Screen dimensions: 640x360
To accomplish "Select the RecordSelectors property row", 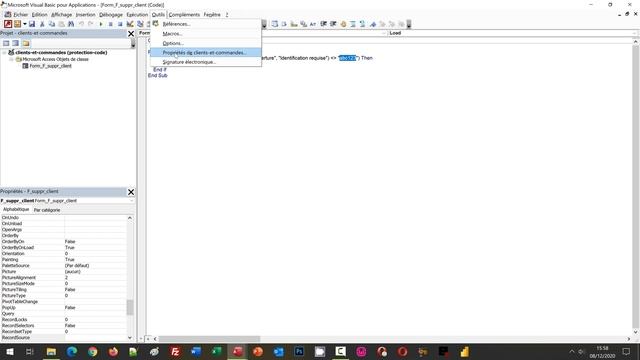I will (x=64, y=325).
